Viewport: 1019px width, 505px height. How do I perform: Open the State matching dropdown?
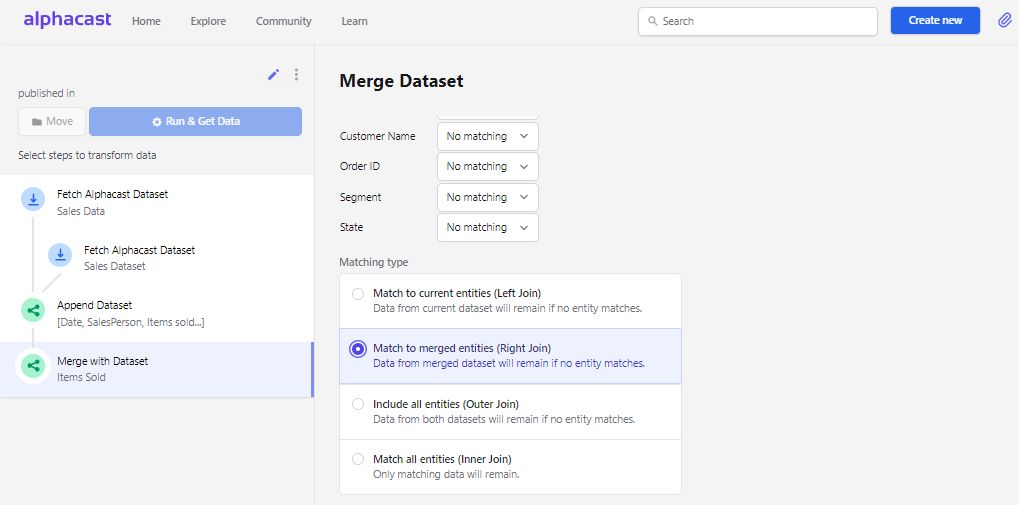487,227
